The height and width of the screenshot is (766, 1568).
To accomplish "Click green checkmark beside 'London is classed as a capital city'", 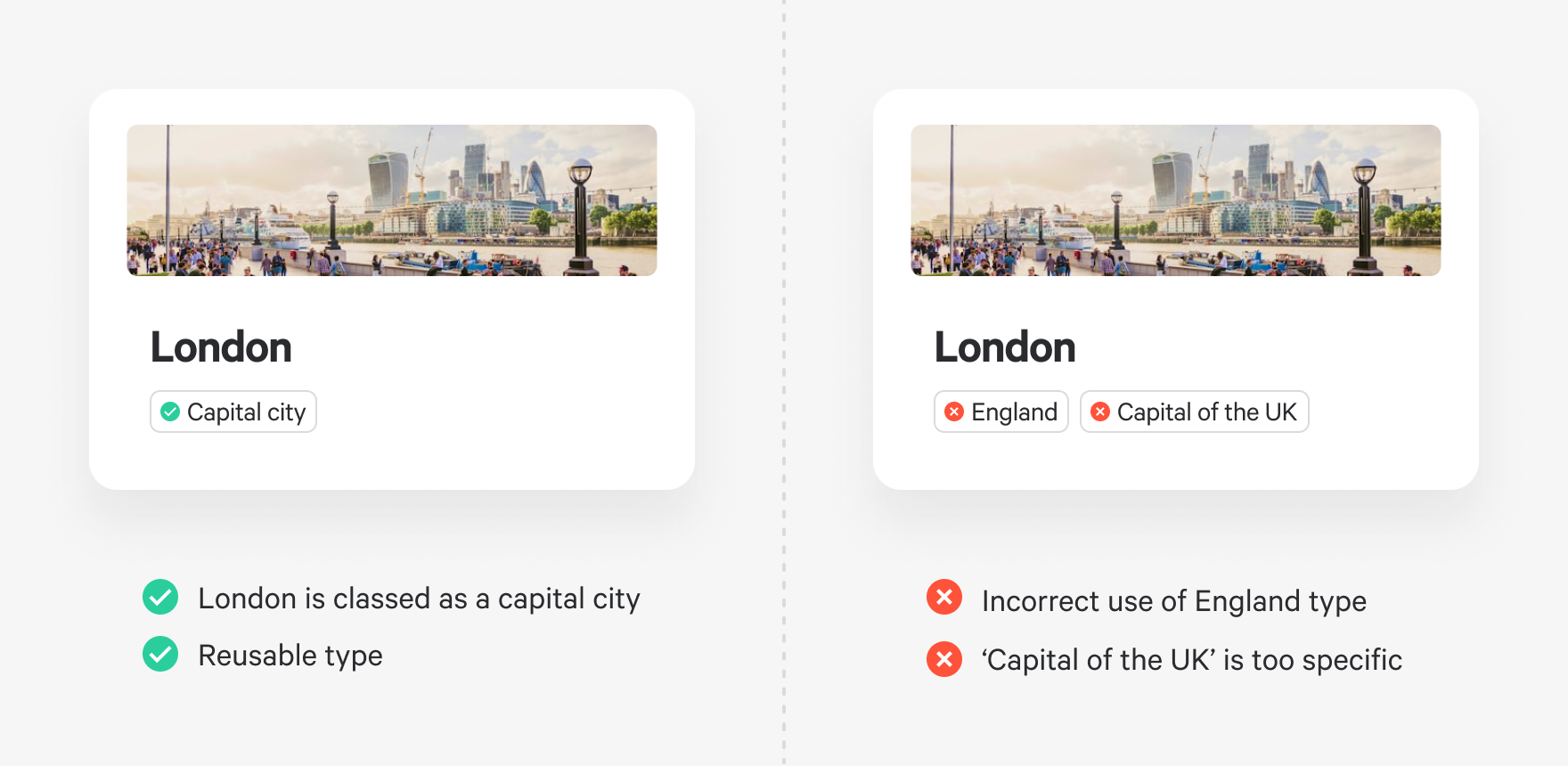I will 160,597.
